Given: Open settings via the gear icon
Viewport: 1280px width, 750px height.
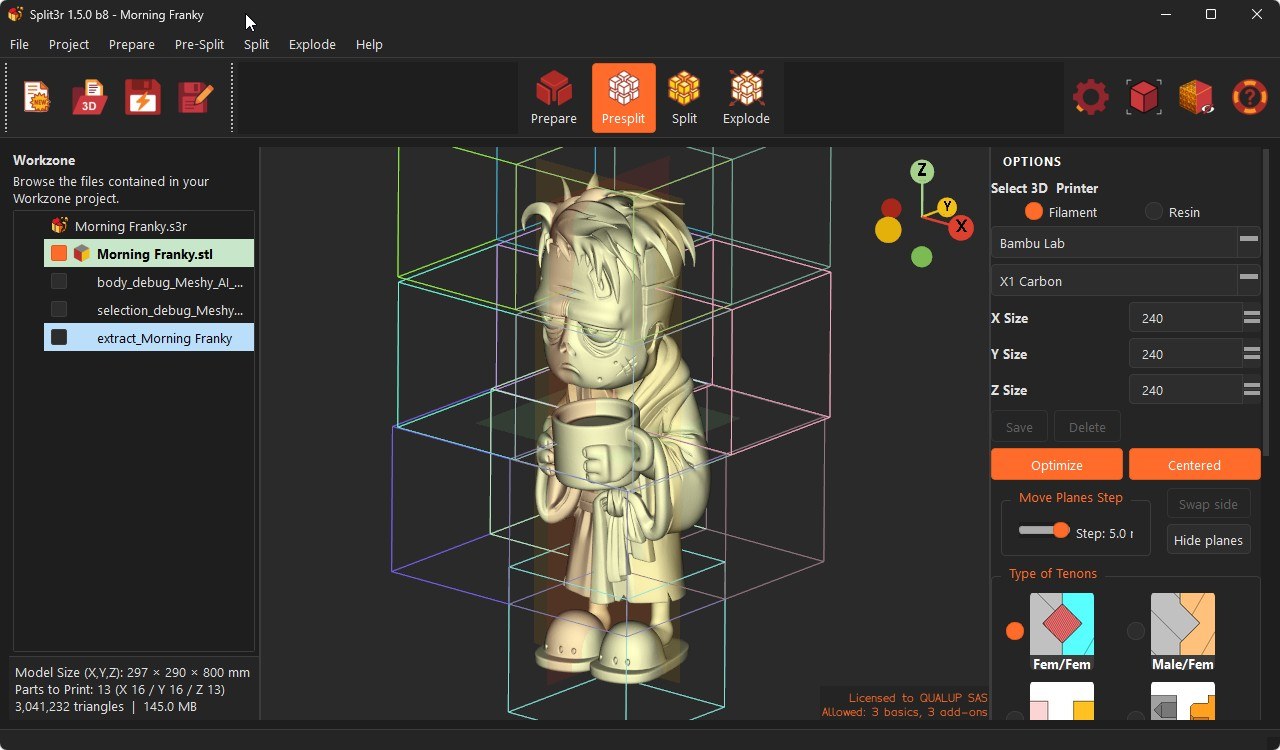Looking at the screenshot, I should [x=1091, y=97].
